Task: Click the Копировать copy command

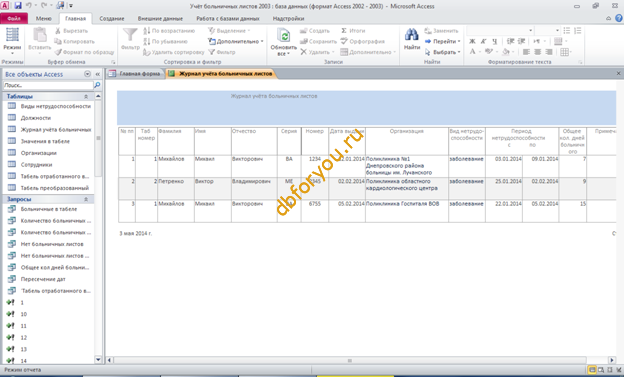Action: (74, 41)
